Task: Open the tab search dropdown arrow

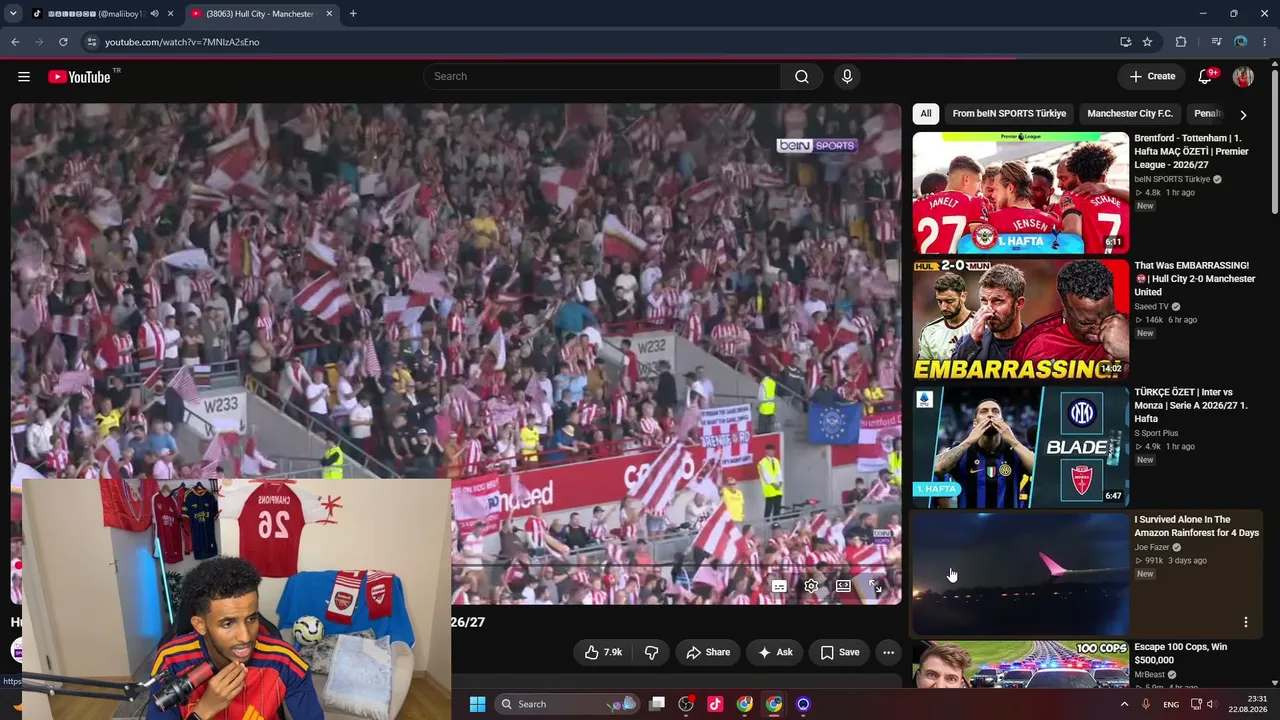Action: (x=13, y=14)
